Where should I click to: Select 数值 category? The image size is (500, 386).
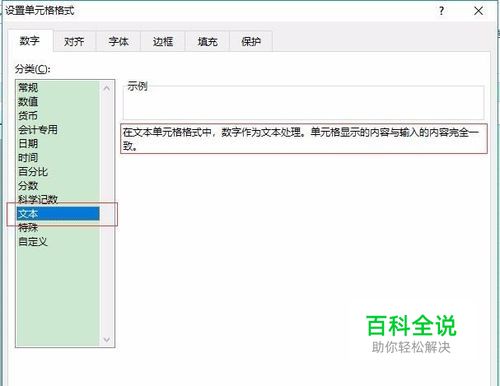click(x=58, y=102)
